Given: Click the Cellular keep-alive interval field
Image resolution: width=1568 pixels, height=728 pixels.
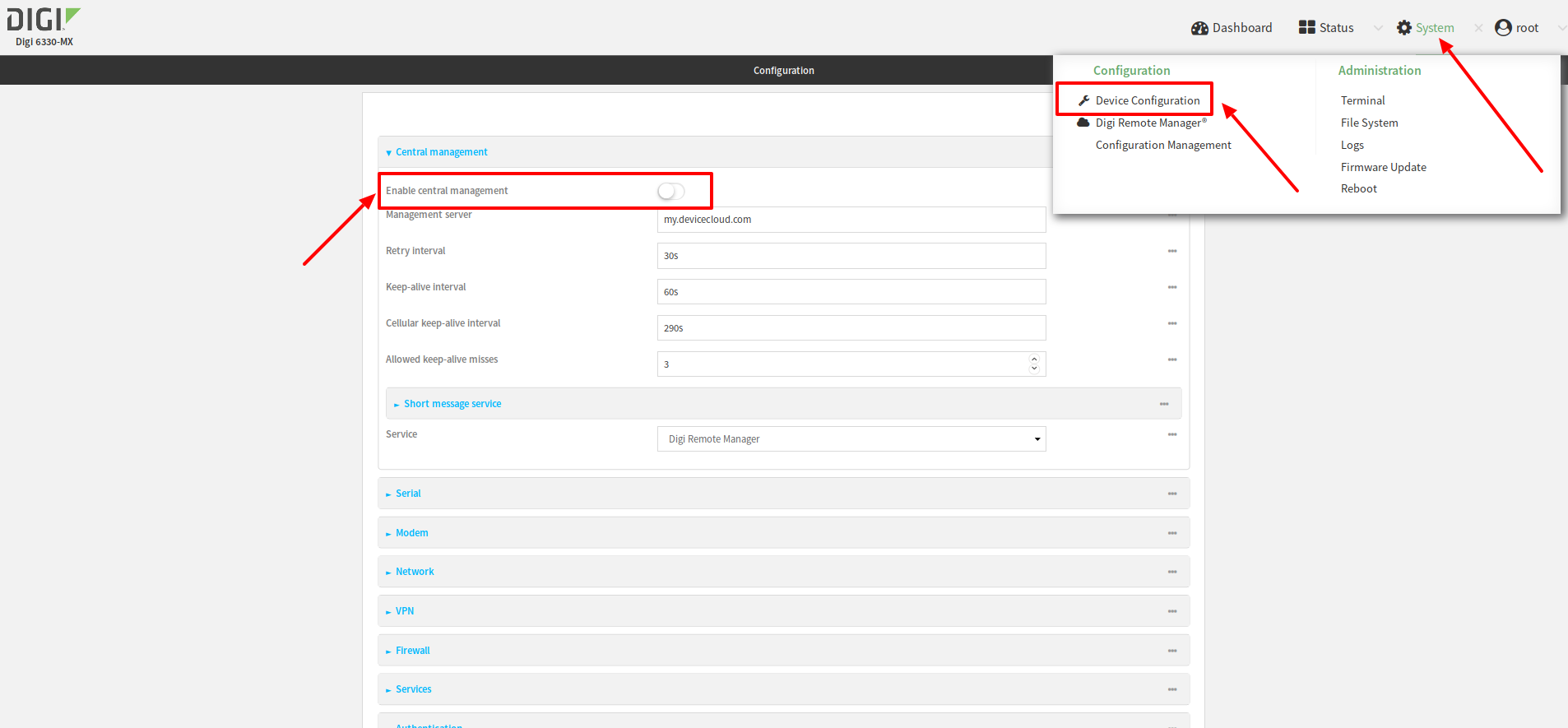Looking at the screenshot, I should [851, 328].
